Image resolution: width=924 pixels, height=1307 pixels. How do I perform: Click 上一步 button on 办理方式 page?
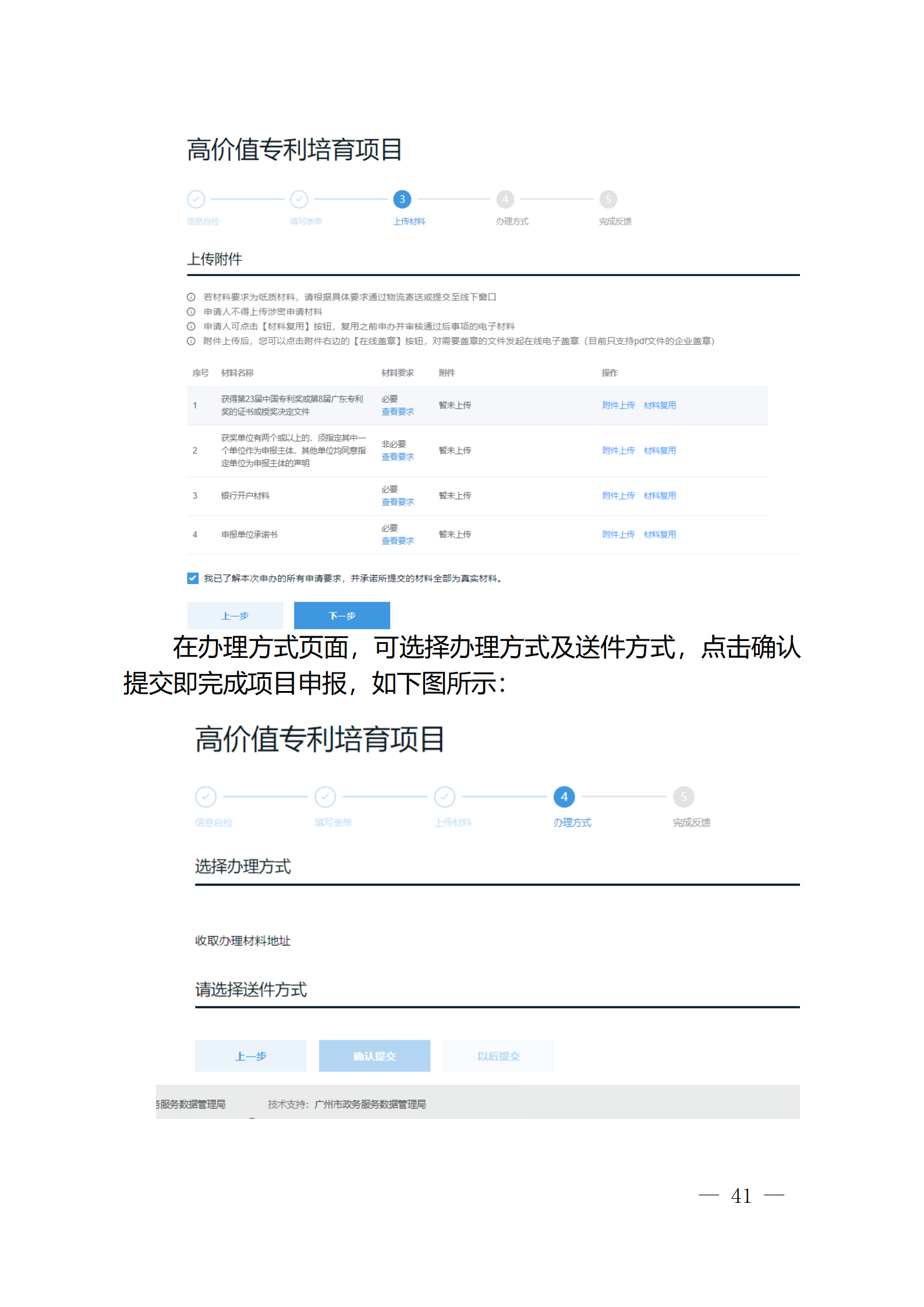click(250, 1055)
